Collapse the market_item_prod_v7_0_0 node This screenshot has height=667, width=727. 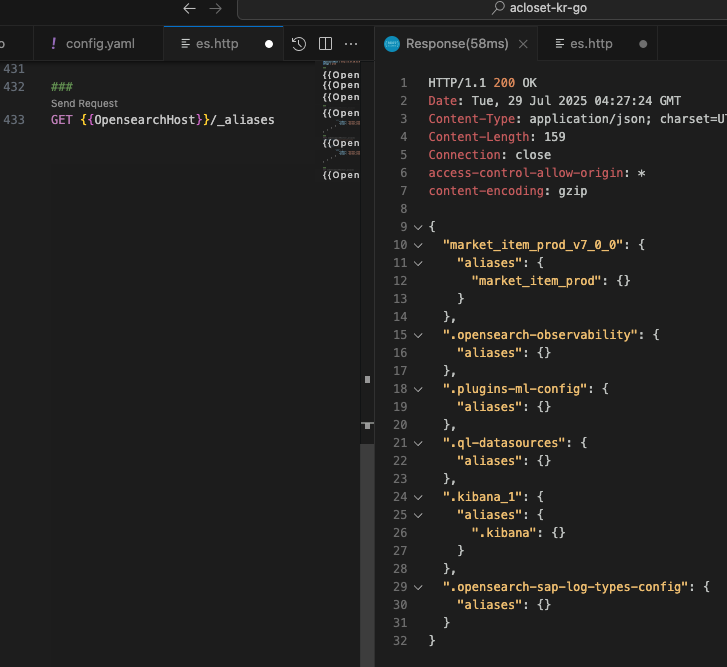[418, 245]
